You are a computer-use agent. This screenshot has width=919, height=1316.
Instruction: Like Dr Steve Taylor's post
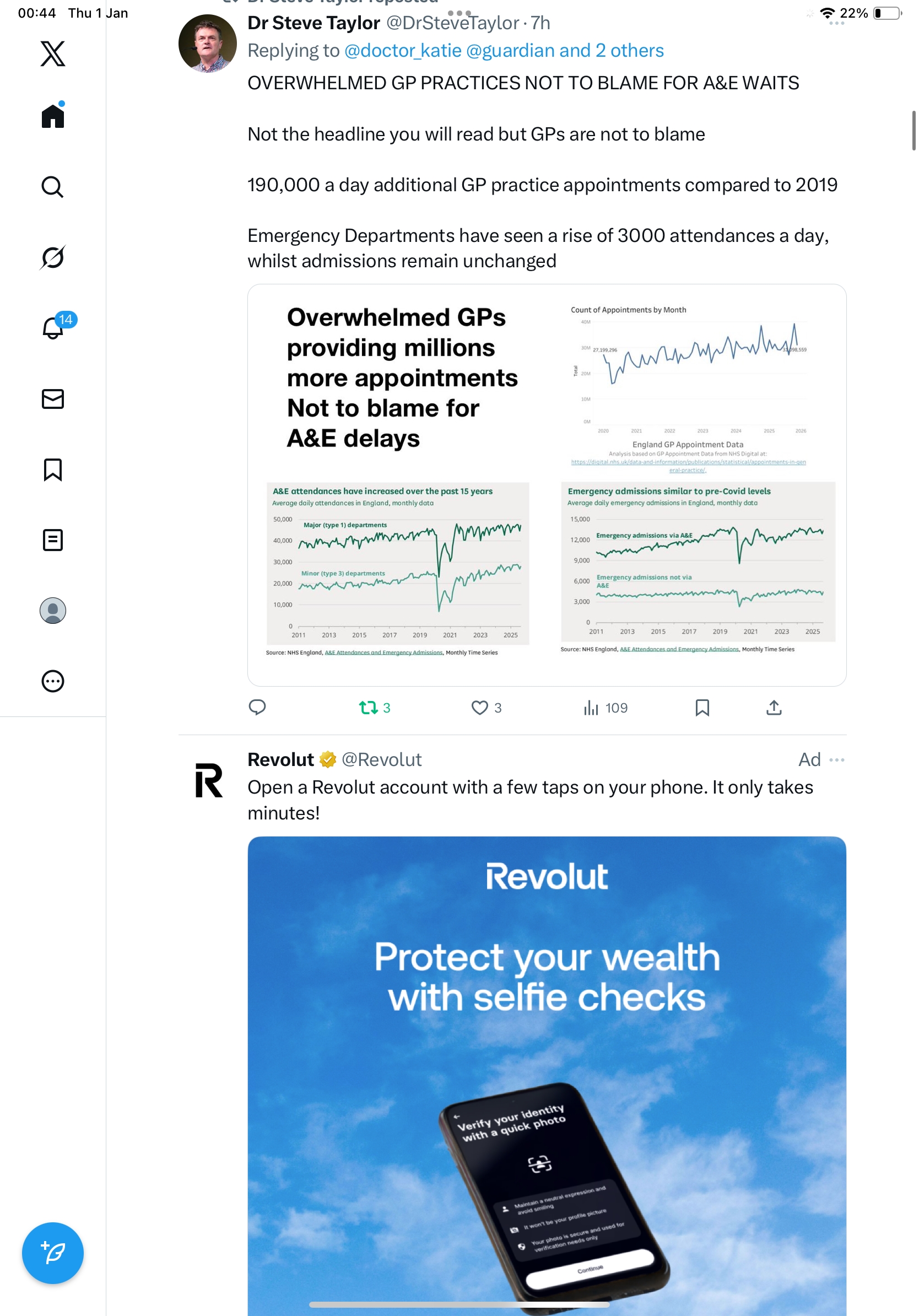[x=479, y=707]
